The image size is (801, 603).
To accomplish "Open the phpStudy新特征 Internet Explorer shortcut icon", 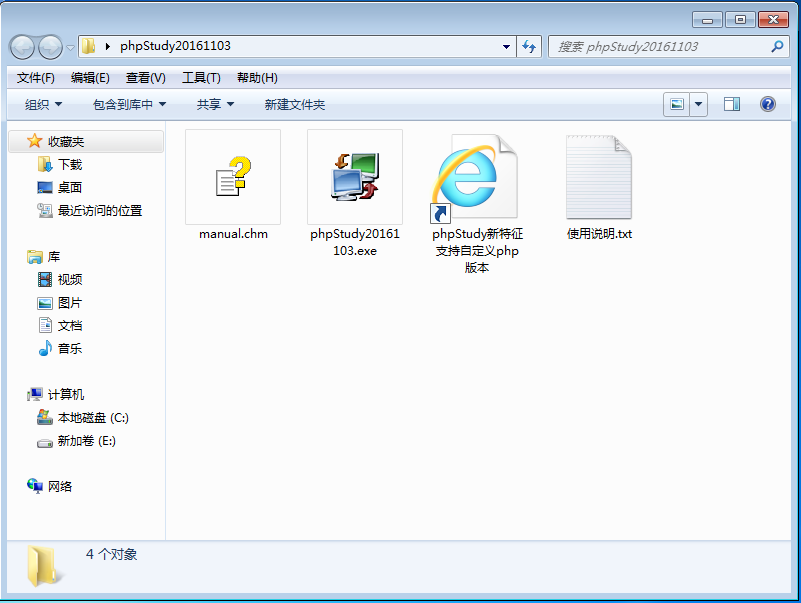I will pos(477,177).
